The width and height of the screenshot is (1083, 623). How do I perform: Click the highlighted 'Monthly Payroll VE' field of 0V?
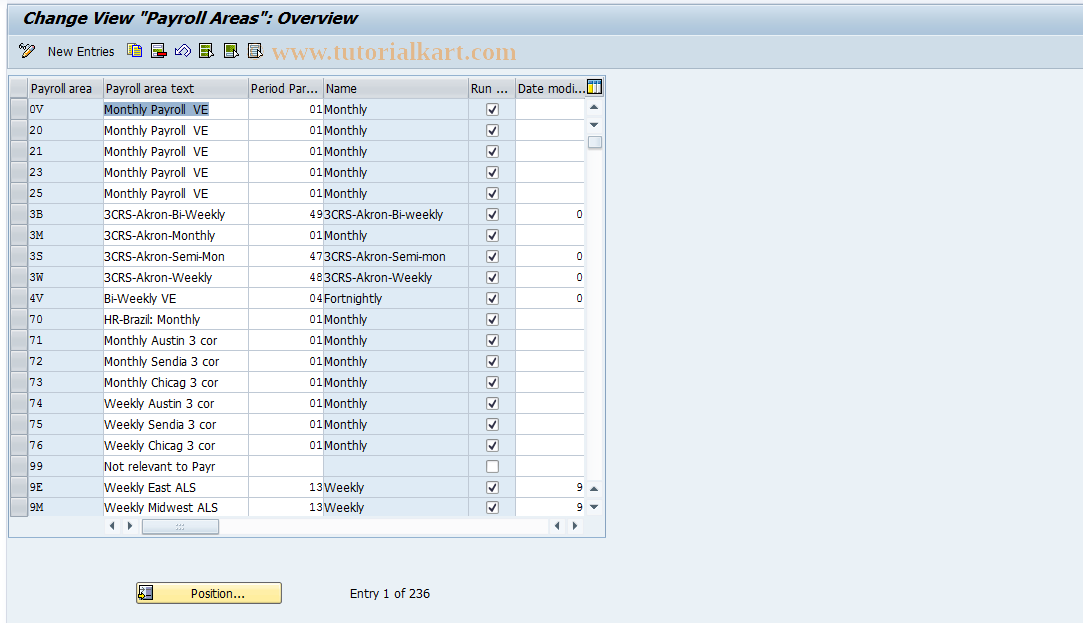[175, 109]
